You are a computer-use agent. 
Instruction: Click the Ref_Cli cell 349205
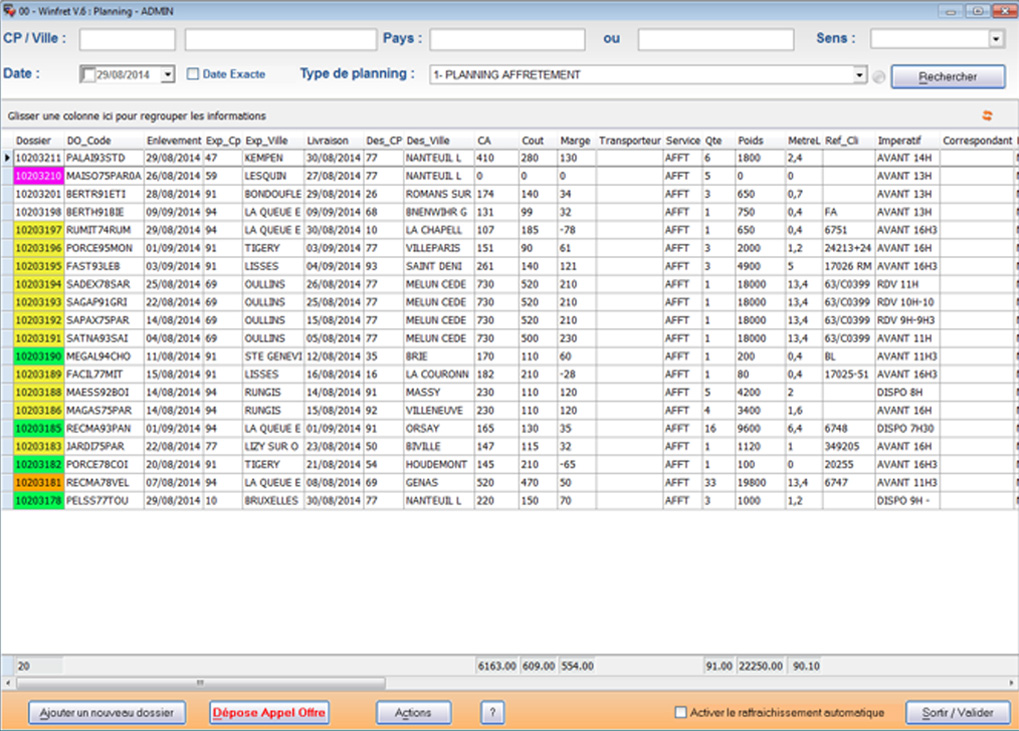[849, 446]
